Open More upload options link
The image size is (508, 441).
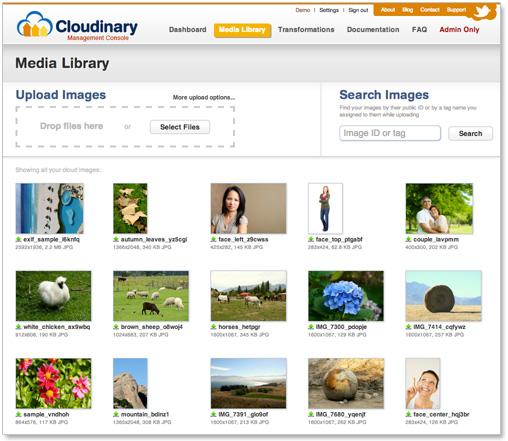click(204, 97)
